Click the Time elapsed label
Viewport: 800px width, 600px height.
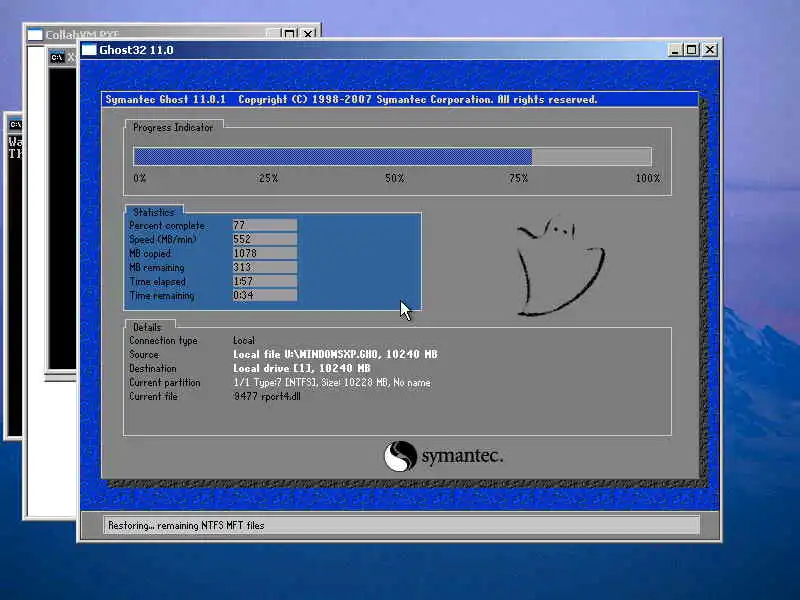pos(158,282)
